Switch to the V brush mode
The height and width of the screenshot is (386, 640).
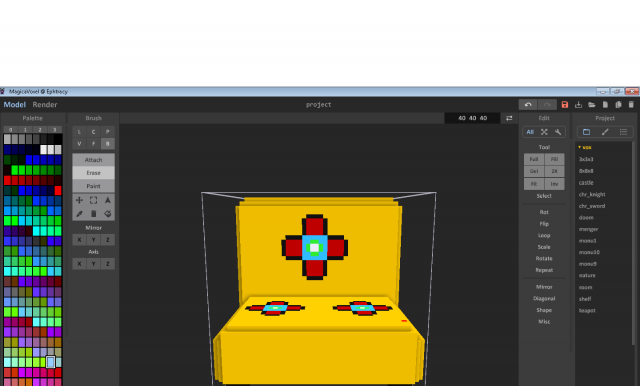click(x=79, y=144)
